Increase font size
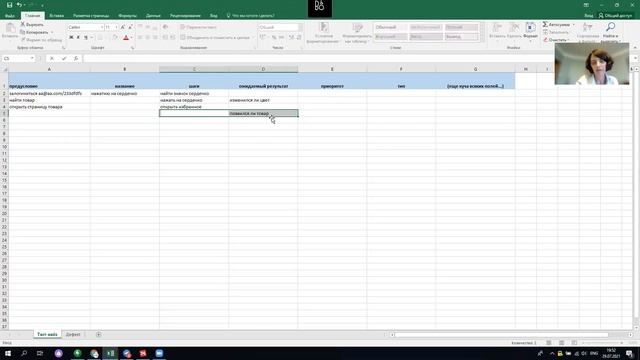The height and width of the screenshot is (360, 640). (123, 27)
